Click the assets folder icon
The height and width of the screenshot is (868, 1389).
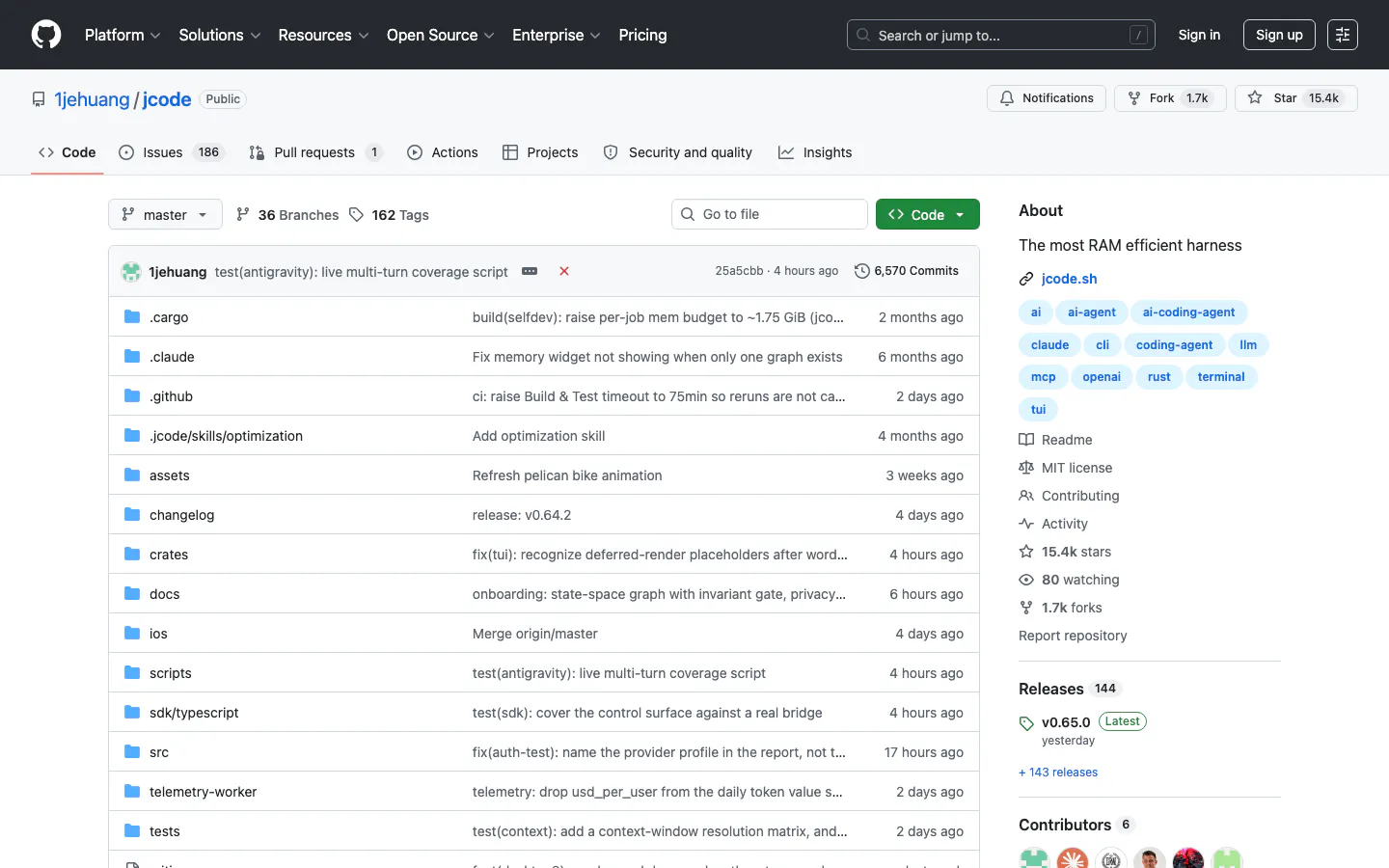click(132, 475)
